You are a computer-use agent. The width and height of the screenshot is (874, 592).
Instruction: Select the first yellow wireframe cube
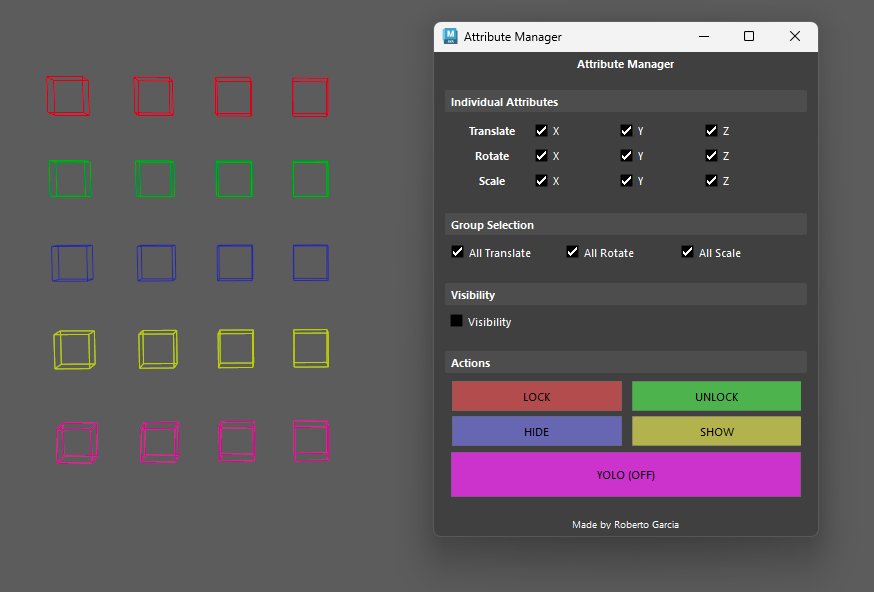click(x=74, y=350)
